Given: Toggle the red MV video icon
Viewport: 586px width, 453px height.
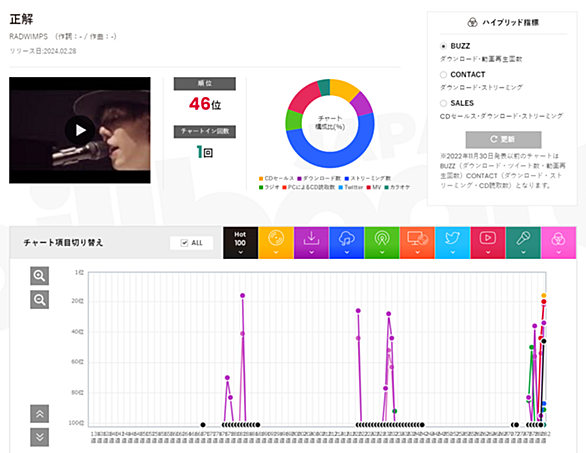Looking at the screenshot, I should point(488,243).
